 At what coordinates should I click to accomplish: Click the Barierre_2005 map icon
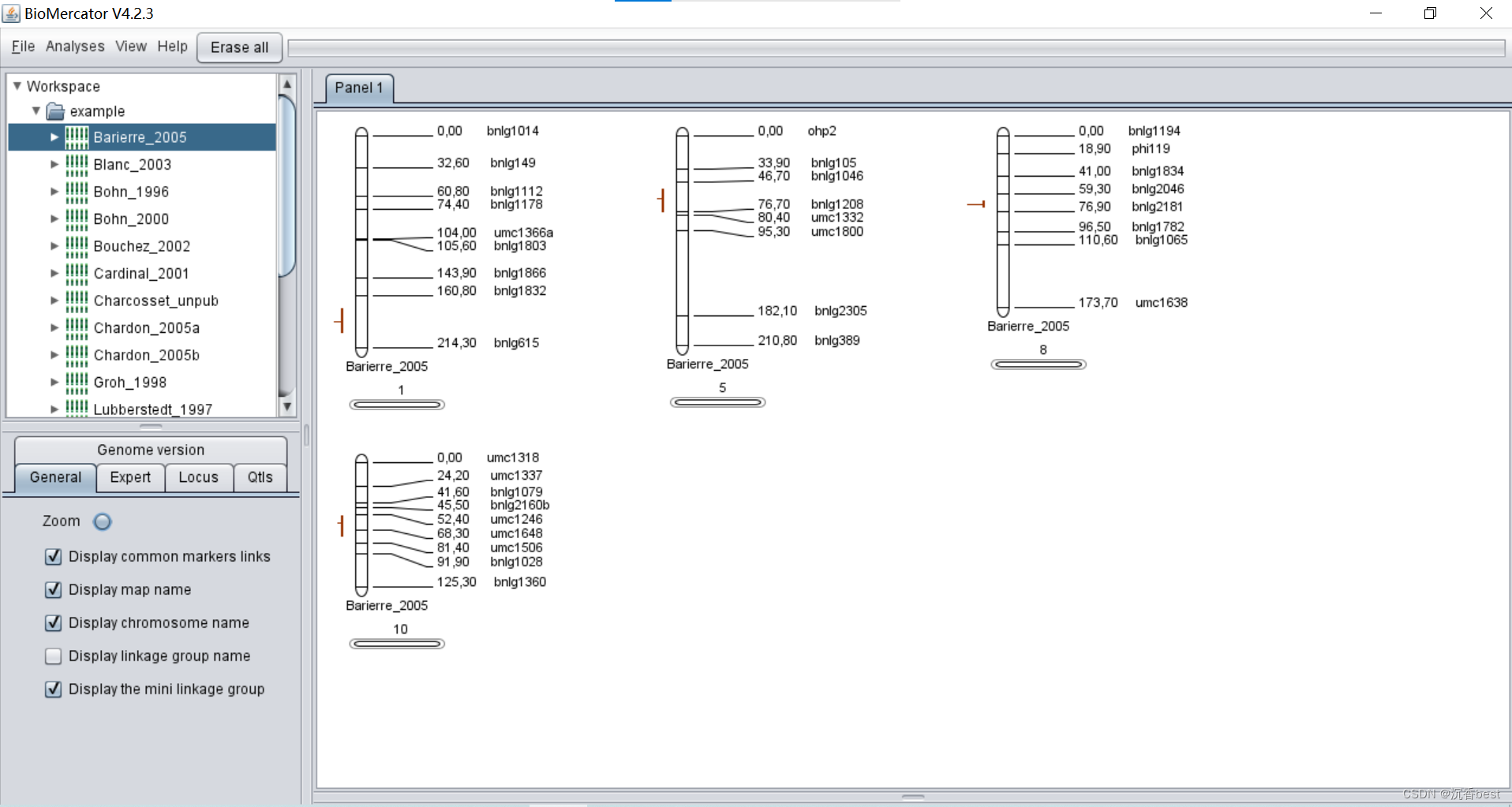pos(75,136)
